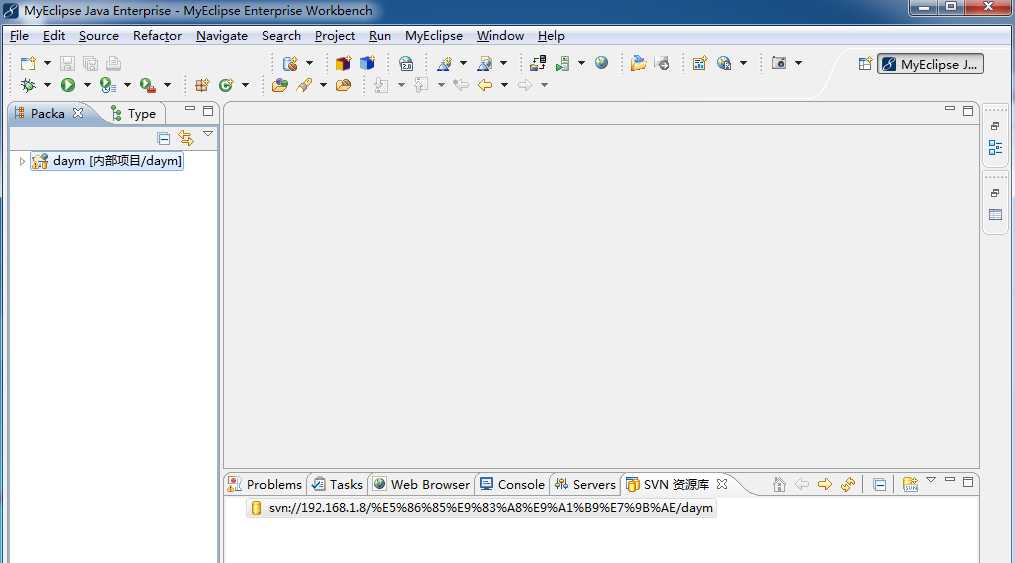Open the Search flashlight dropdown arrow

pyautogui.click(x=323, y=85)
